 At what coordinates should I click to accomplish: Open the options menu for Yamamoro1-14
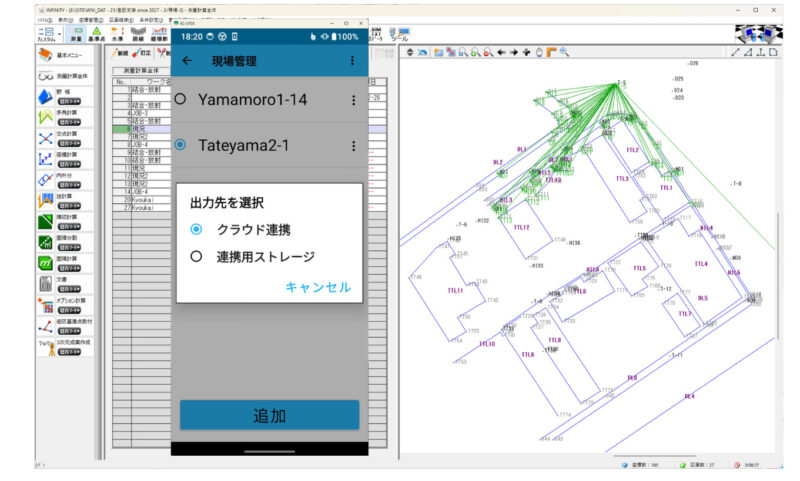pyautogui.click(x=353, y=100)
